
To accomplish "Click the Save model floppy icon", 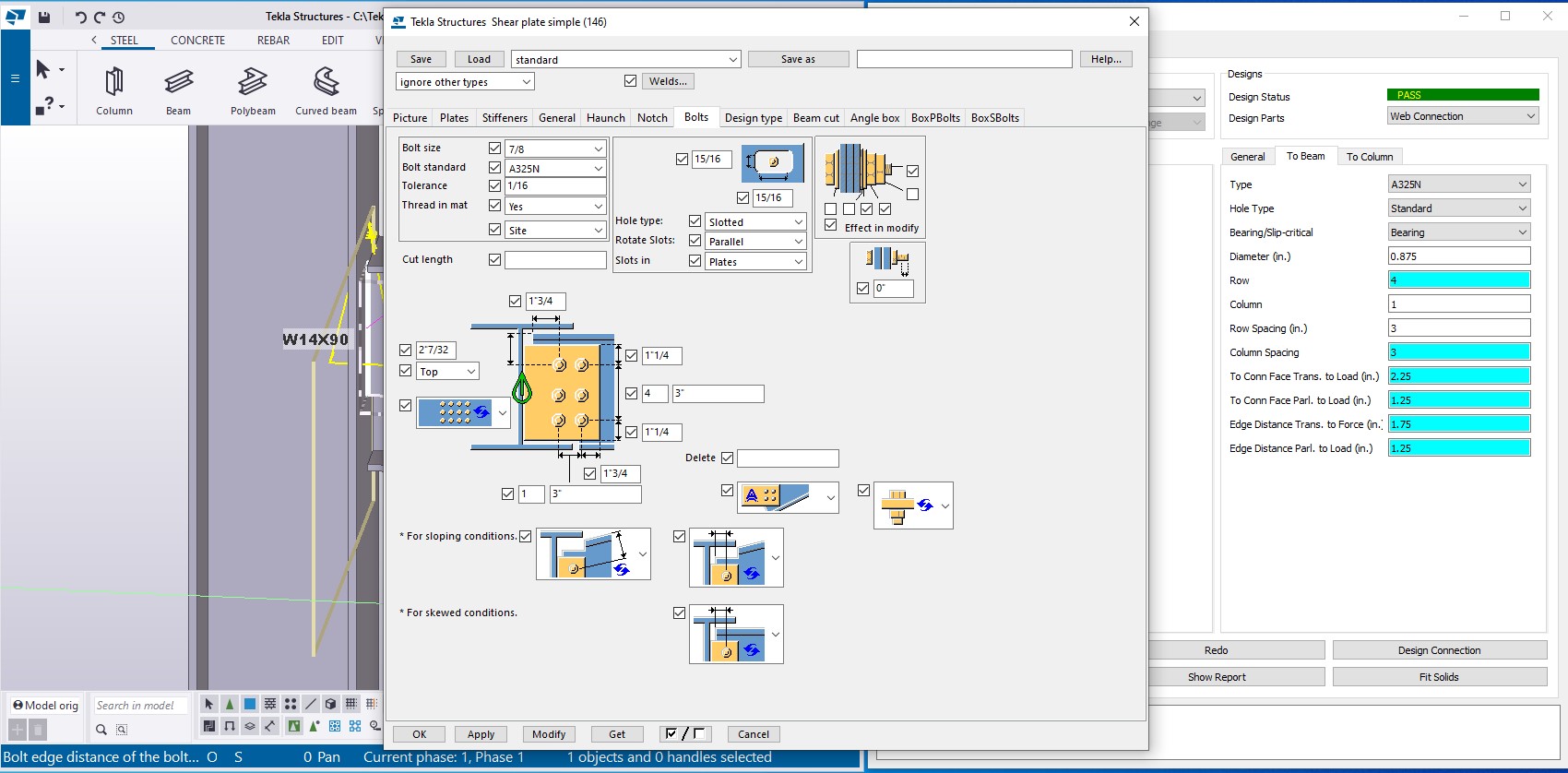I will click(44, 17).
